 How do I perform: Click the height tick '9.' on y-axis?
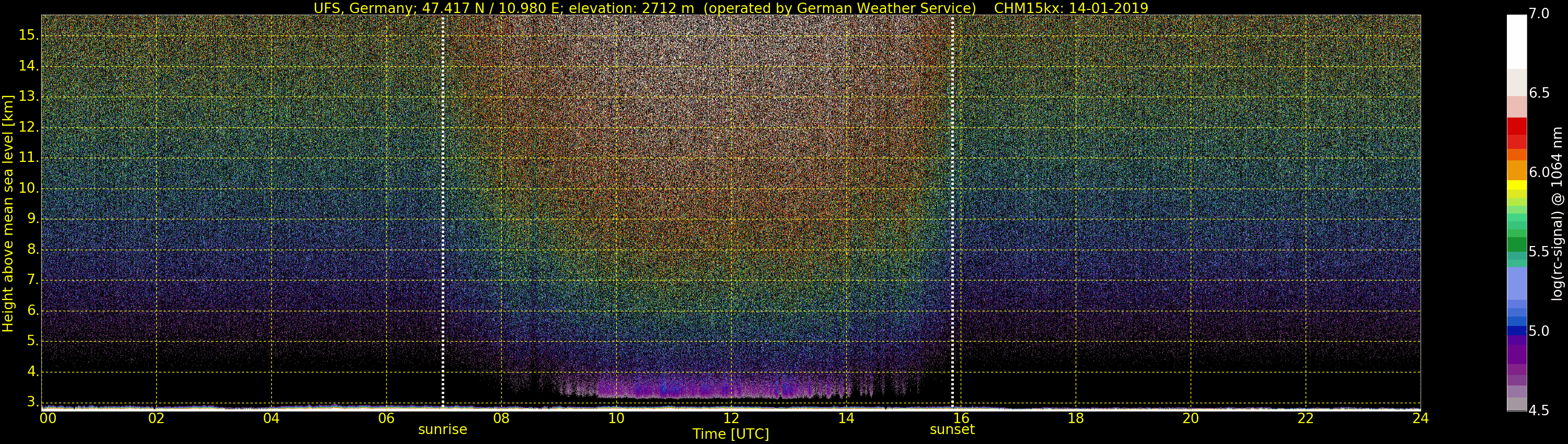[x=33, y=219]
